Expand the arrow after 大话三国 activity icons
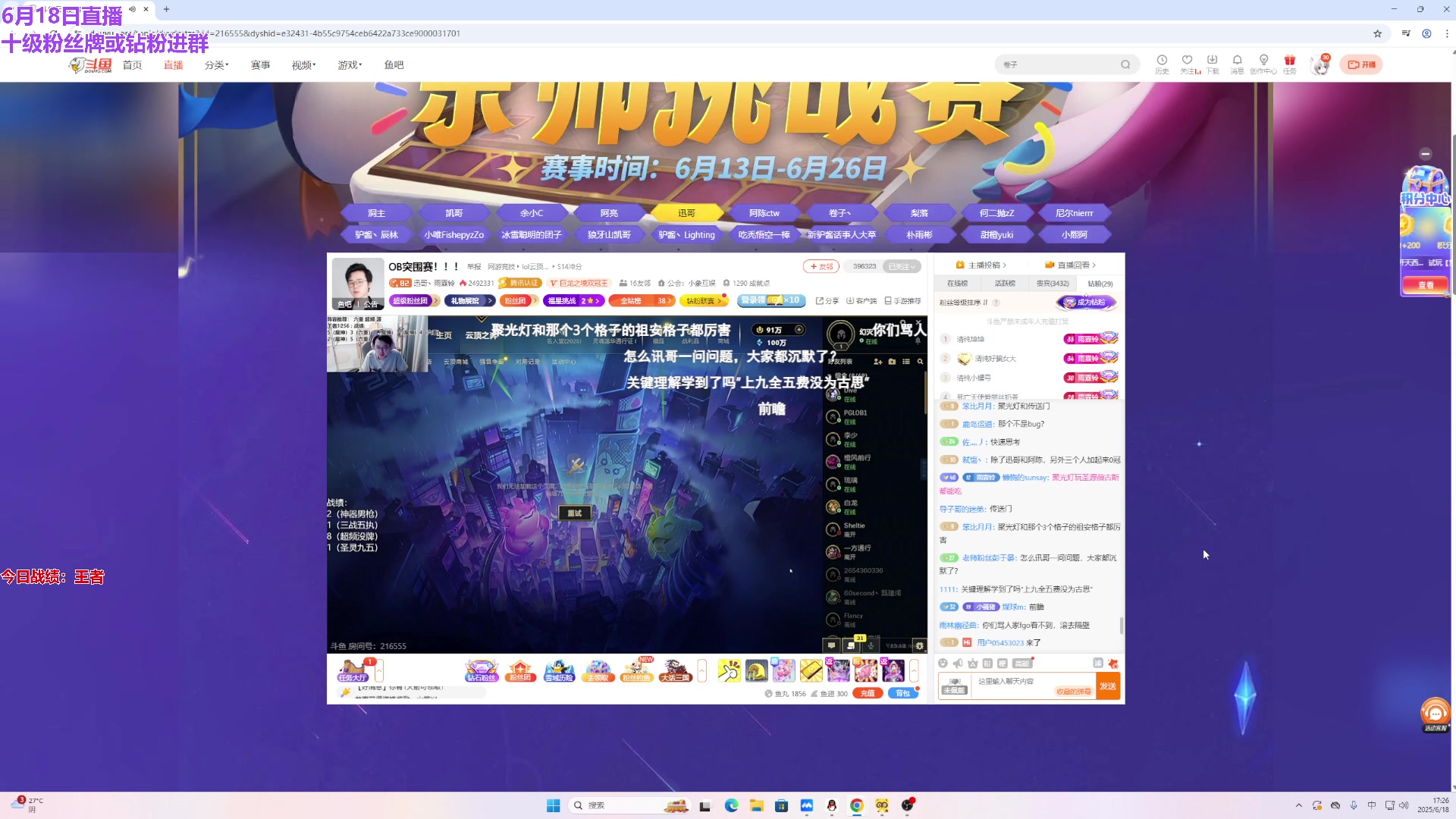Image resolution: width=1456 pixels, height=819 pixels. pos(702,670)
